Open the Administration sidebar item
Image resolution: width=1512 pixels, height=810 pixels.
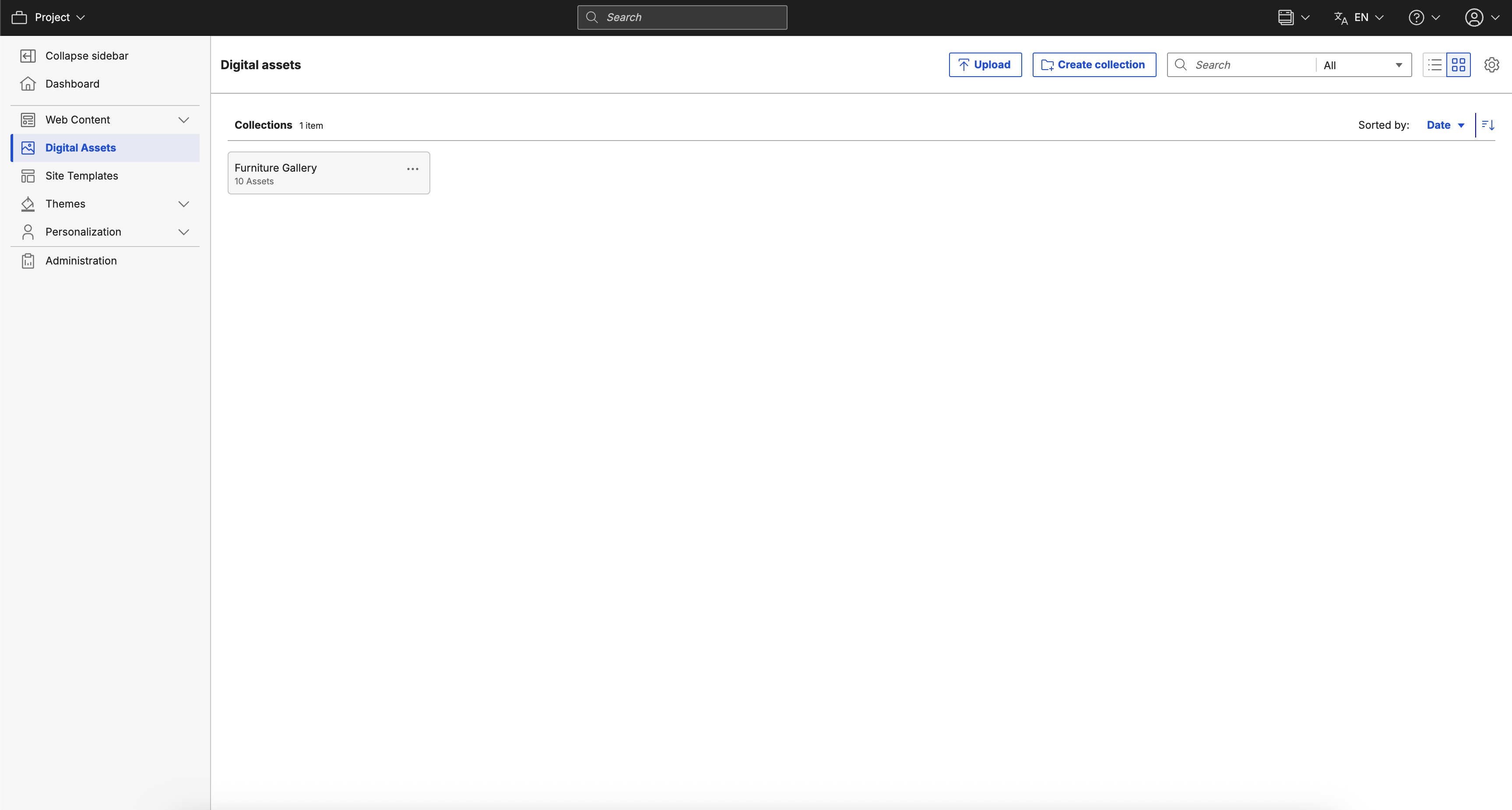[81, 260]
